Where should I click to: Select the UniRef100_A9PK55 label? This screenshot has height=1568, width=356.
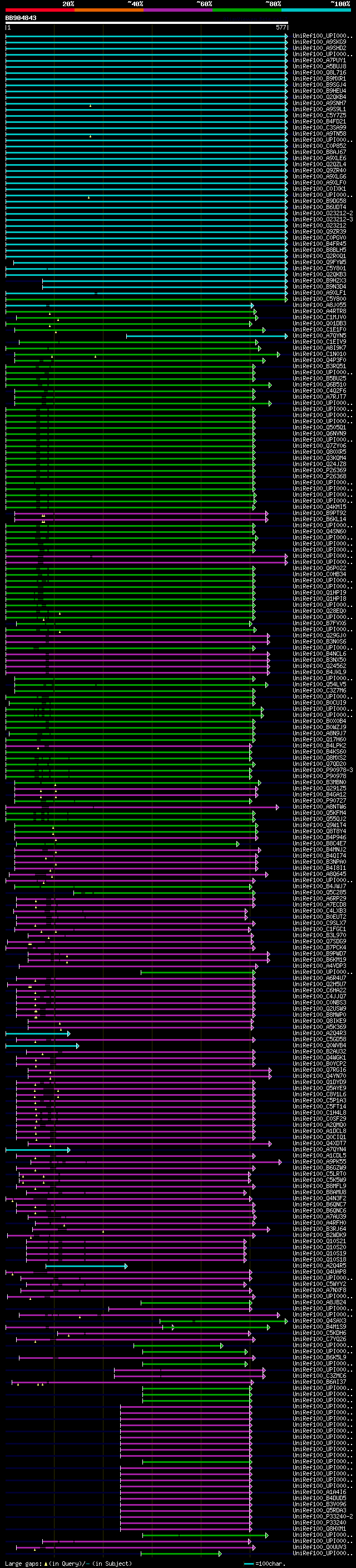(319, 1161)
